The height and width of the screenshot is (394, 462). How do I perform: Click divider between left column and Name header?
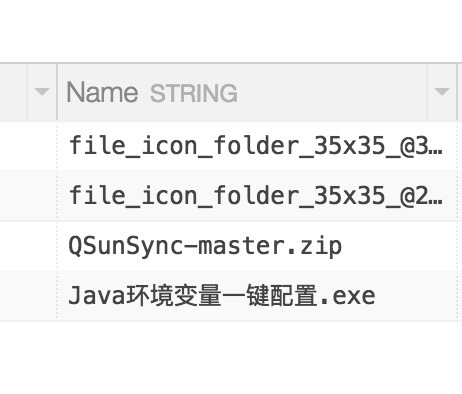point(57,92)
